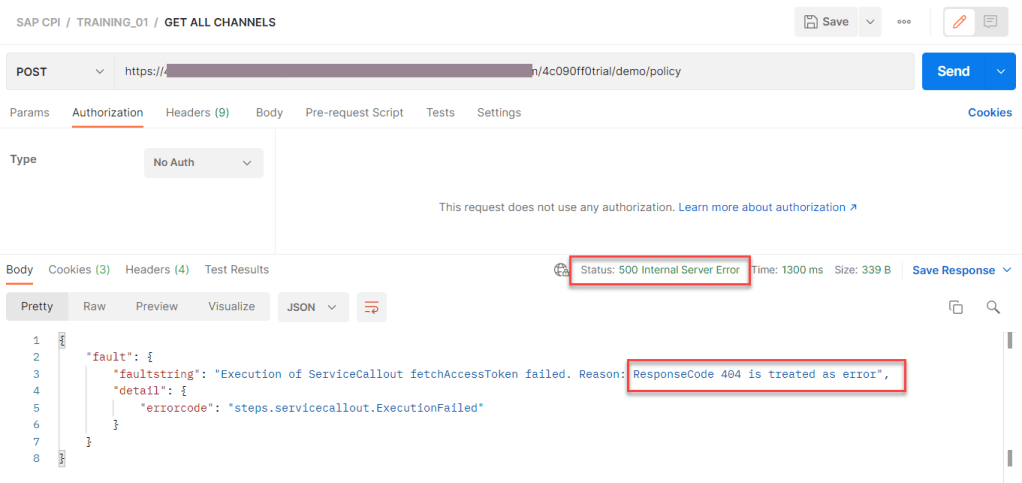Click the three-dot more options icon
Screen dimensions: 1022x483
point(904,22)
